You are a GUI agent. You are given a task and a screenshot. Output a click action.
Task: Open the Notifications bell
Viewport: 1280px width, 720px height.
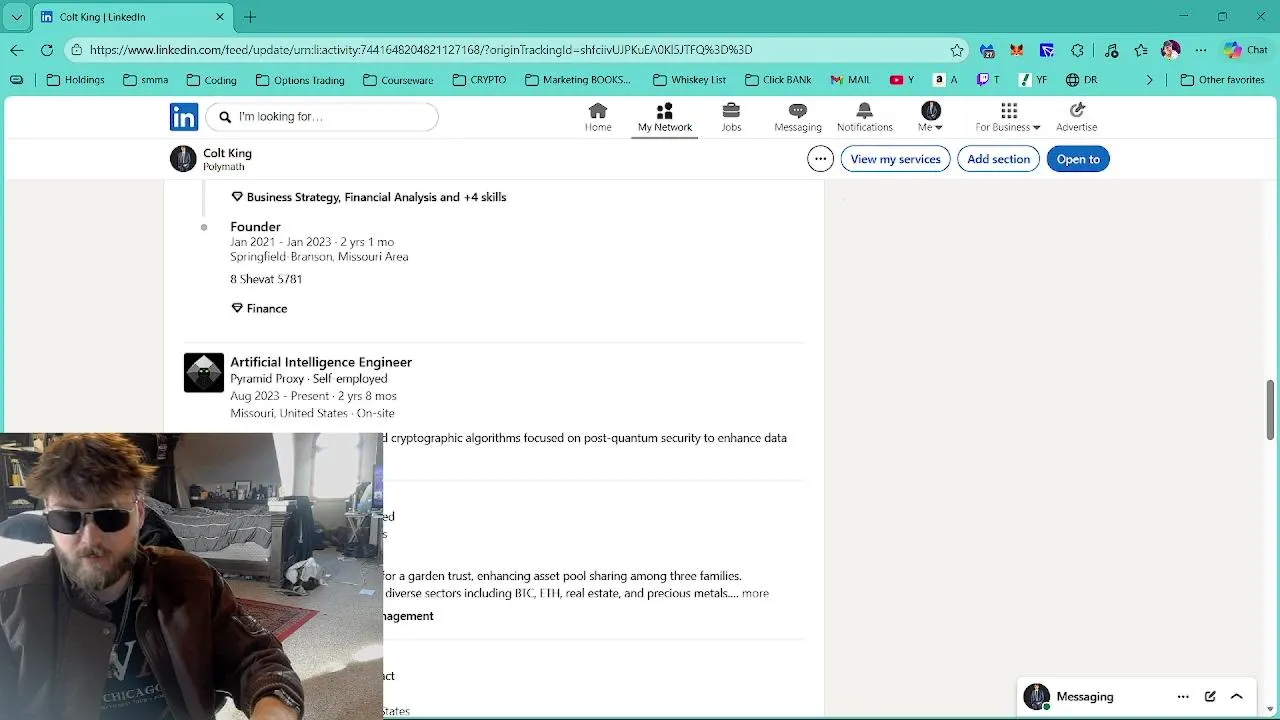click(865, 117)
